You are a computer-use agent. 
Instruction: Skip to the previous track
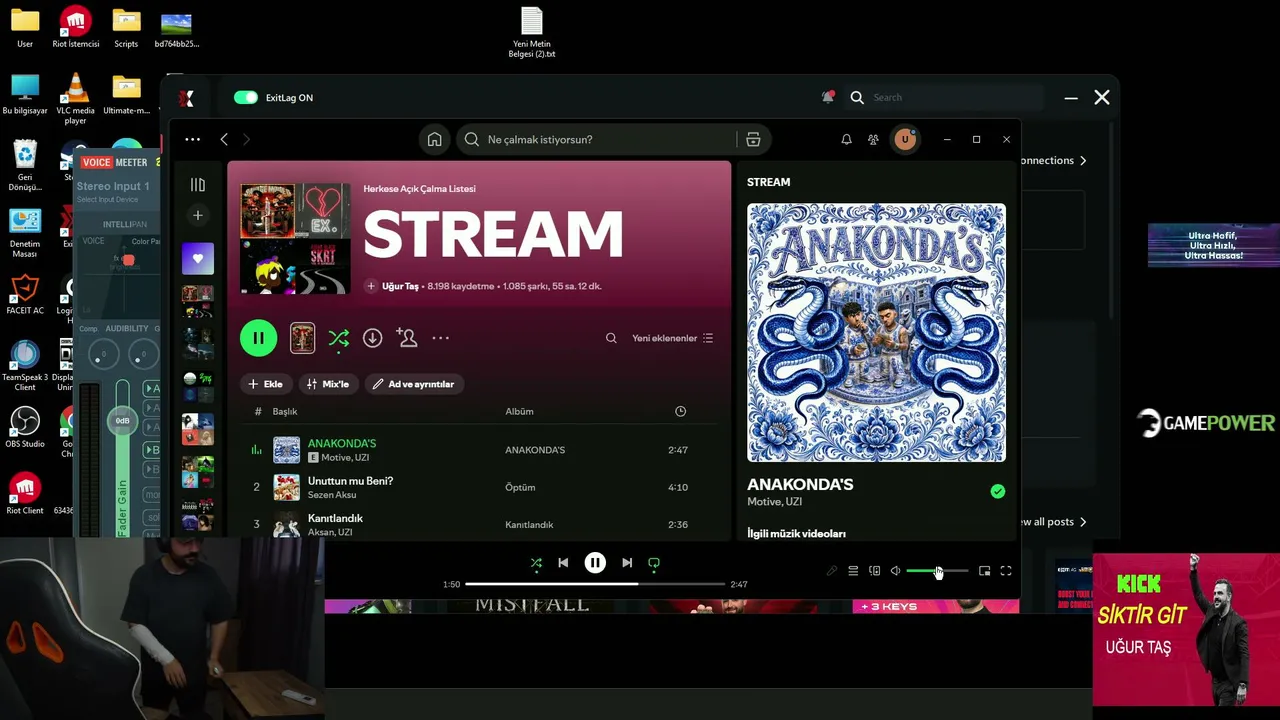(563, 563)
